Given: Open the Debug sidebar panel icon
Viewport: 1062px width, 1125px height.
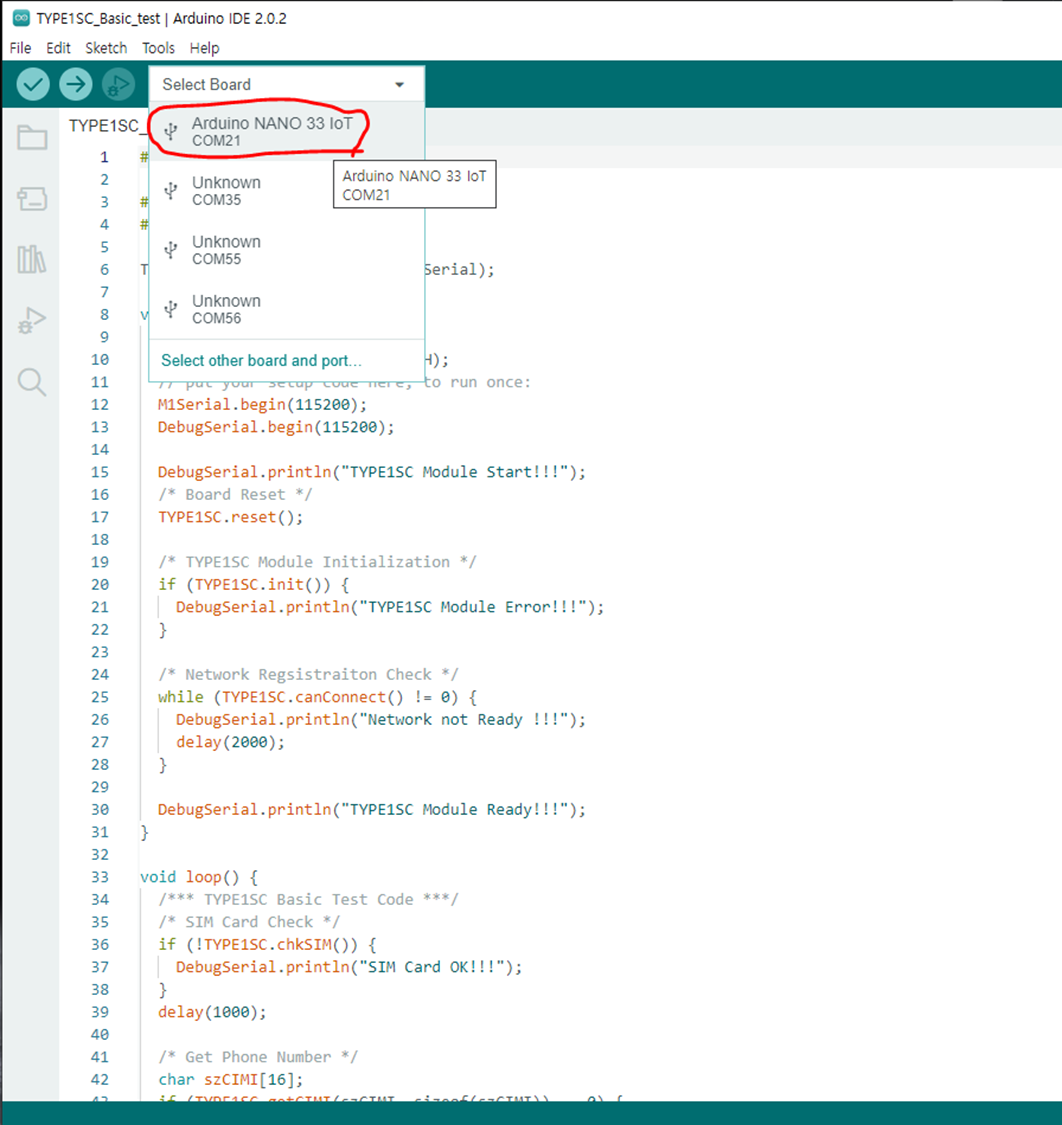Looking at the screenshot, I should click(32, 320).
